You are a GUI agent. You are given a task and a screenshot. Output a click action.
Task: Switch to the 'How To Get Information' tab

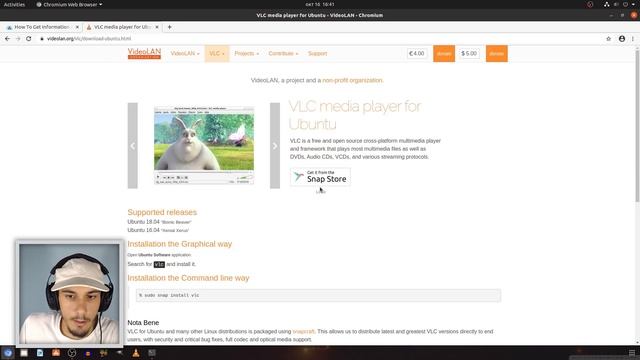tap(42, 27)
